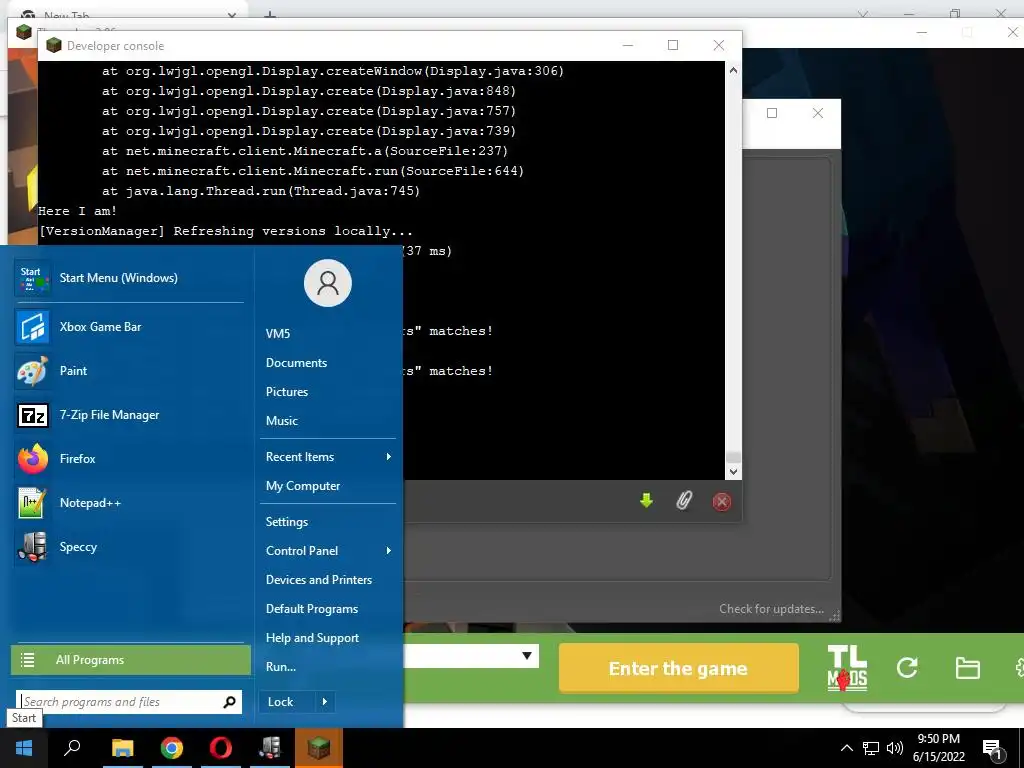
Task: Minimize the Developer console window
Action: coord(628,45)
